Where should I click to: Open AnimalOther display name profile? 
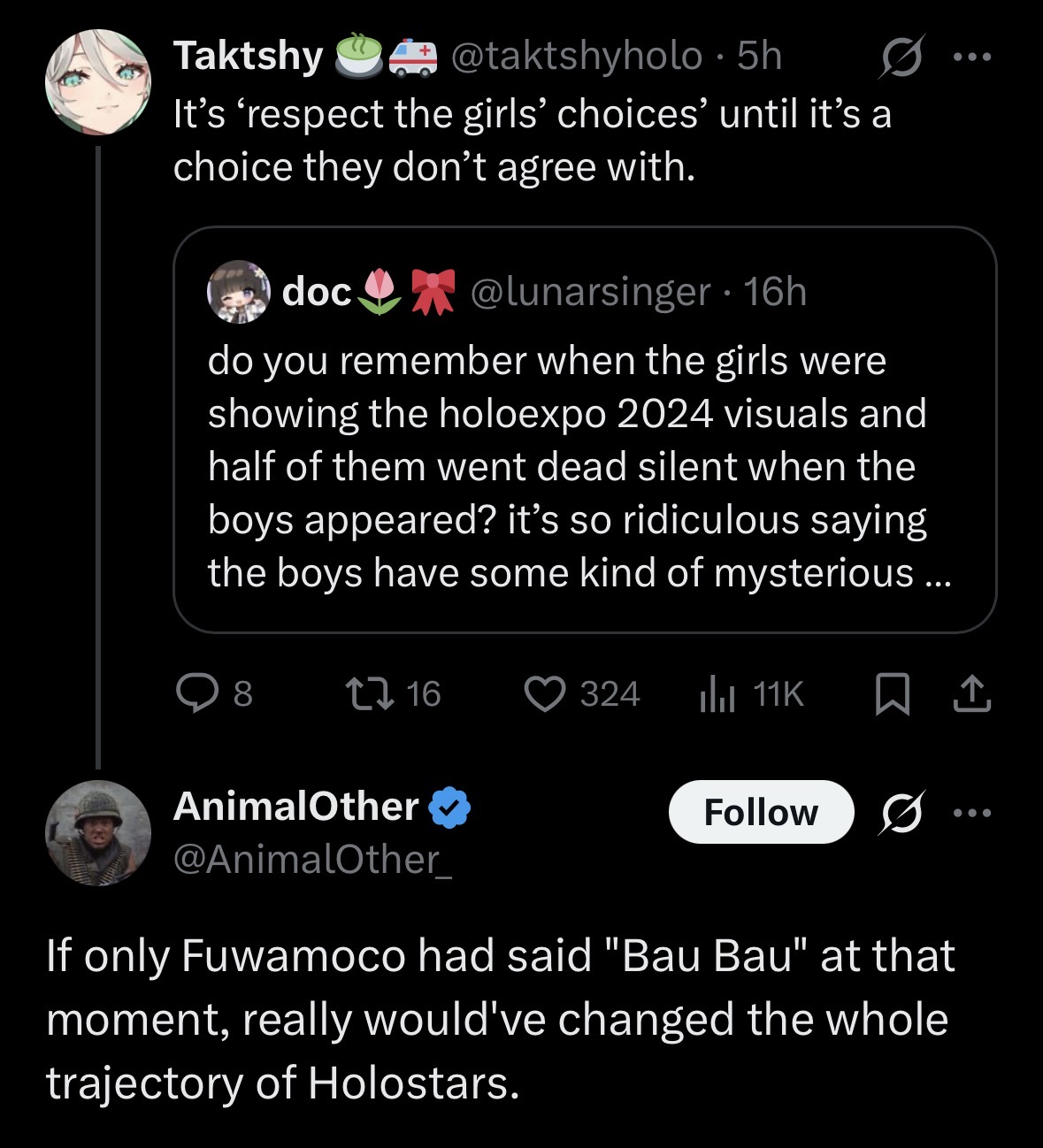(x=296, y=806)
